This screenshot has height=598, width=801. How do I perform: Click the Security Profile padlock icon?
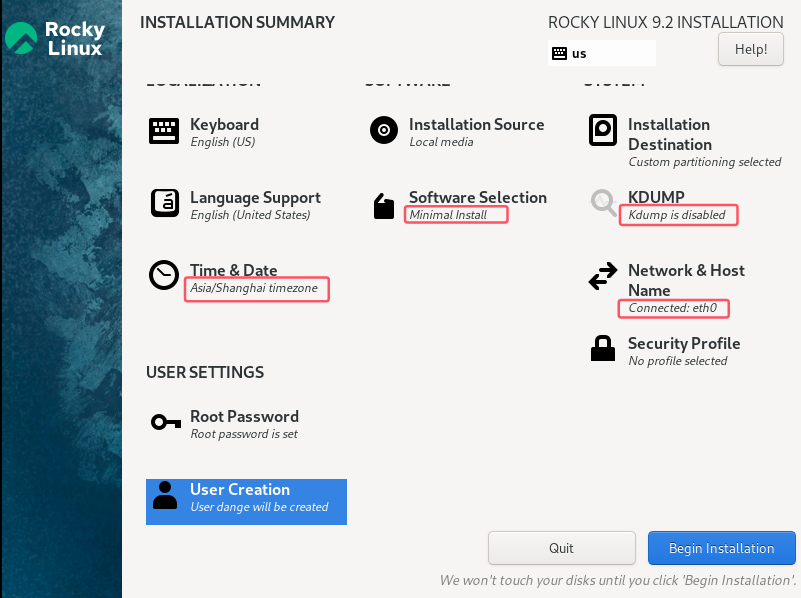click(603, 348)
